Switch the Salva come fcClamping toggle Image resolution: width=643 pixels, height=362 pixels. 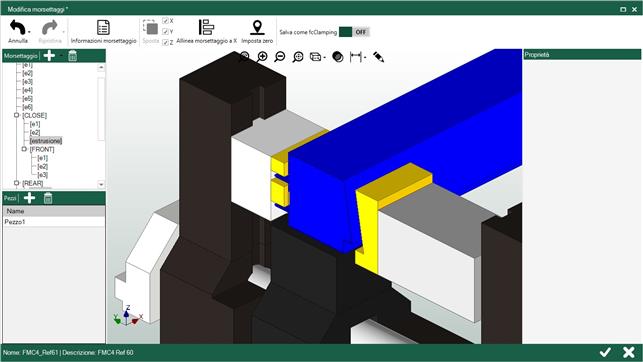pos(354,32)
